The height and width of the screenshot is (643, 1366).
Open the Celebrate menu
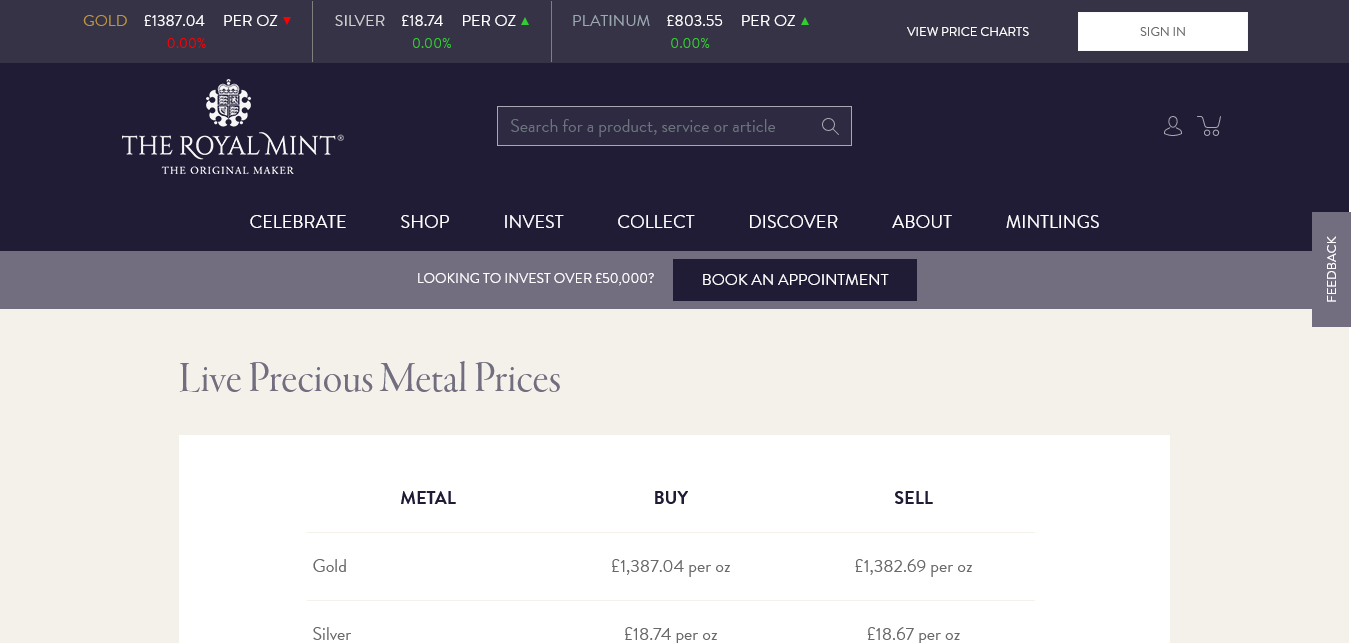coord(298,222)
